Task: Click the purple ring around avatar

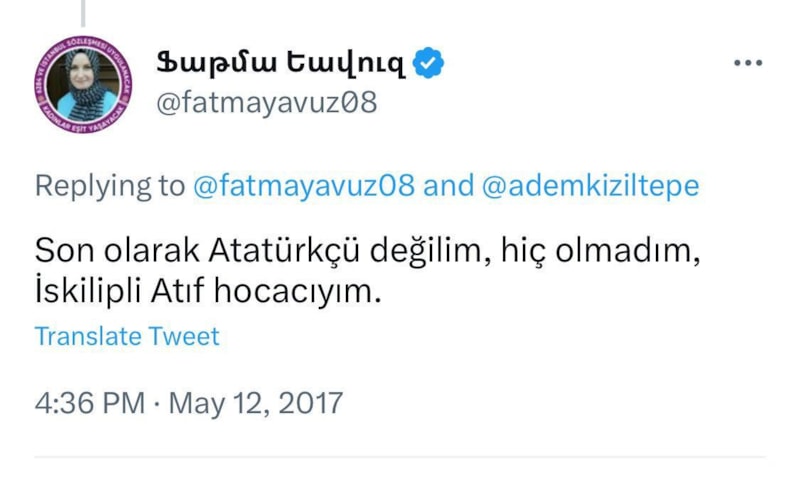Action: [39, 85]
